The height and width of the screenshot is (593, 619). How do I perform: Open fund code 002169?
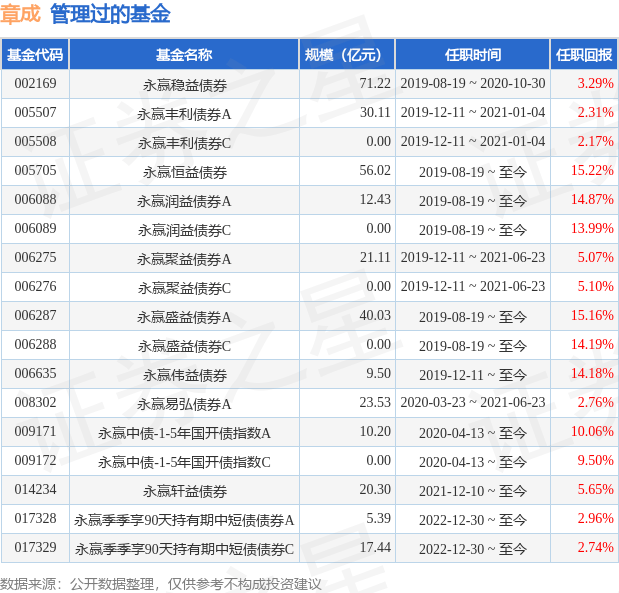coord(35,84)
